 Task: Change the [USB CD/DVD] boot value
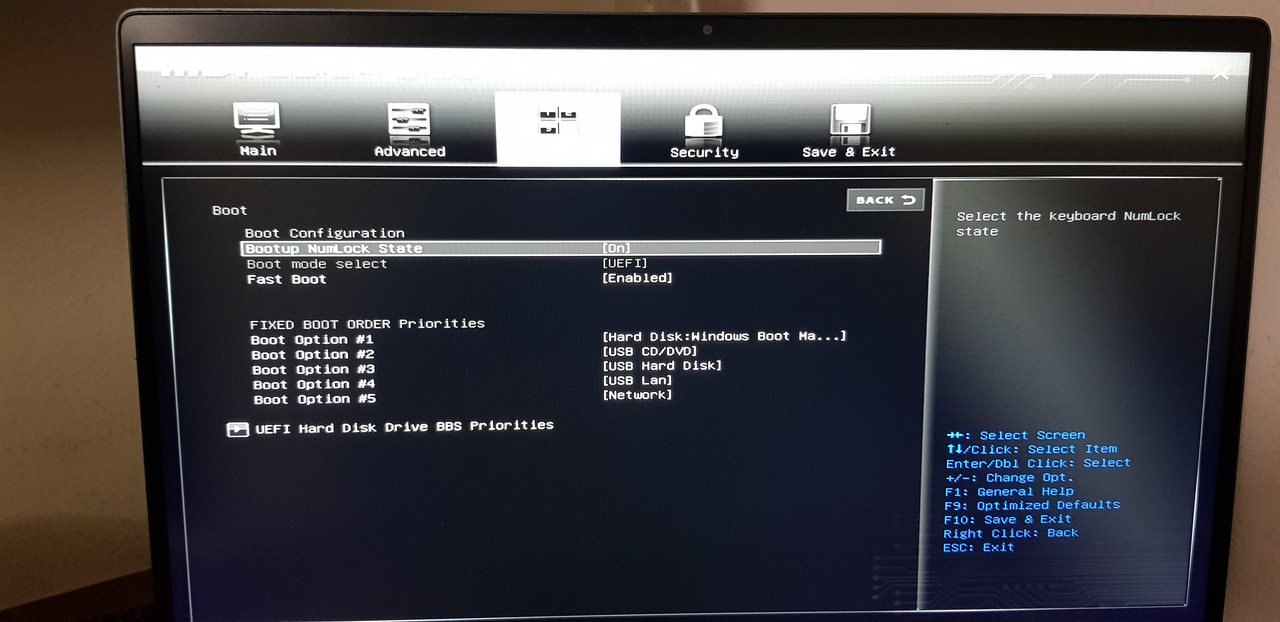pos(649,351)
